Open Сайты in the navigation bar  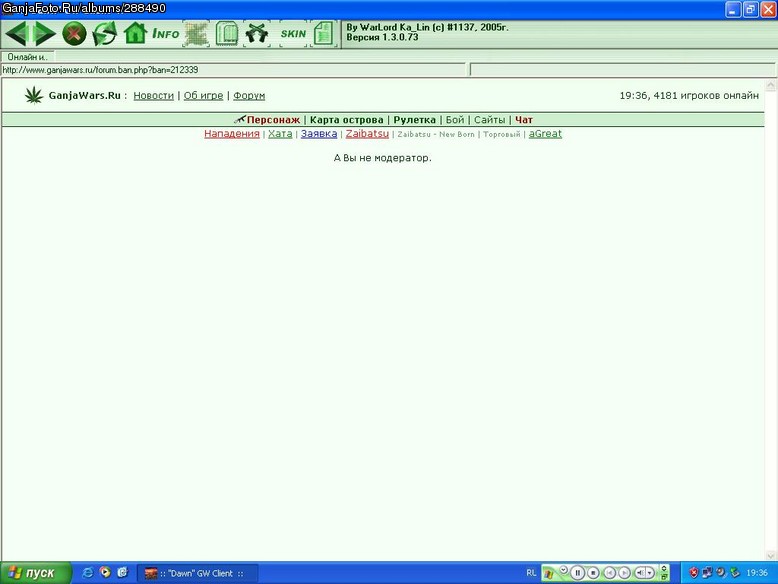click(489, 120)
